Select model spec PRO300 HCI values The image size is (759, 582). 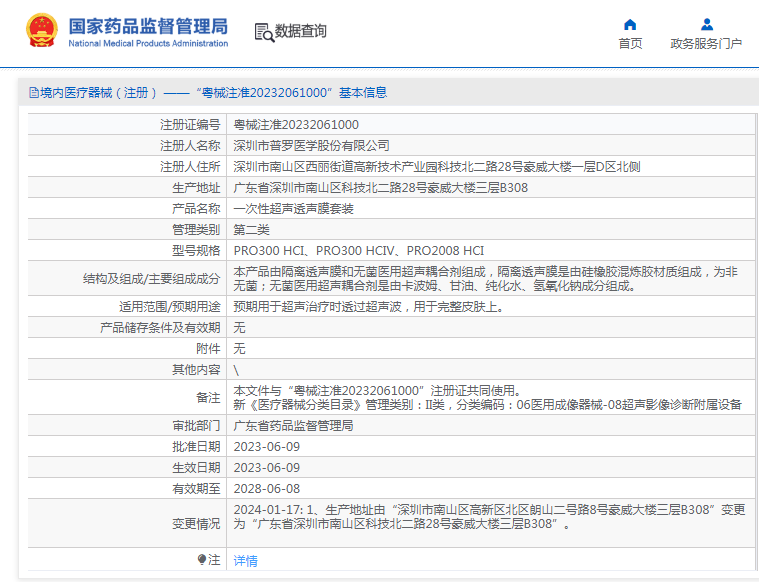359,250
